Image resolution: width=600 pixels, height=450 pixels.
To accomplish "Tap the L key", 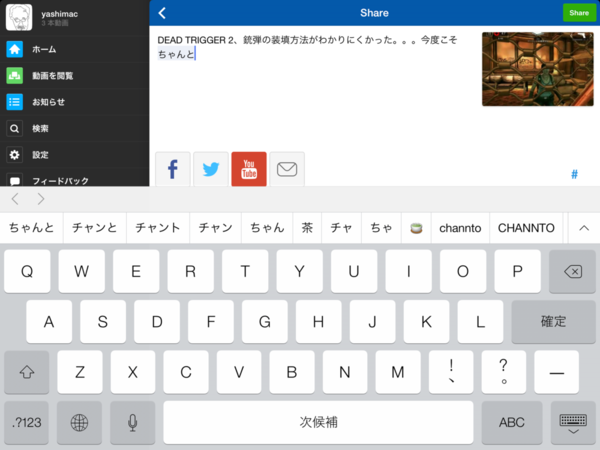I will [480, 321].
